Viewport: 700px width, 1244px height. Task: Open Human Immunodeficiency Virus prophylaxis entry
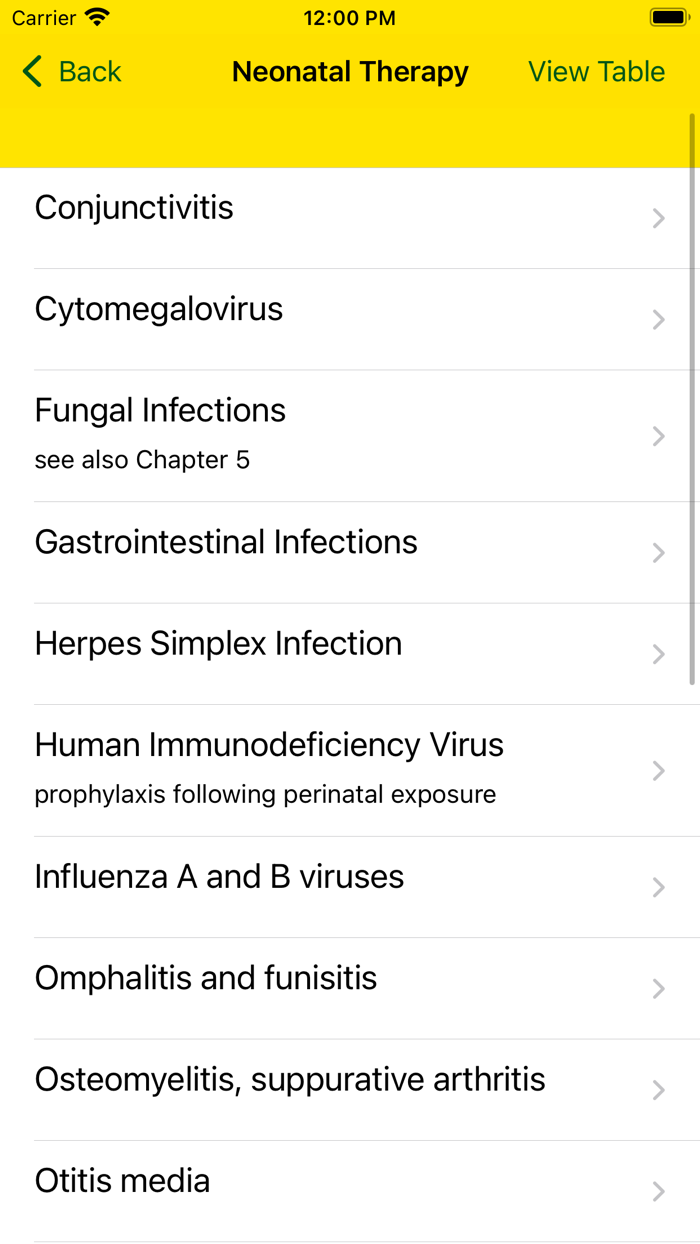269,746
